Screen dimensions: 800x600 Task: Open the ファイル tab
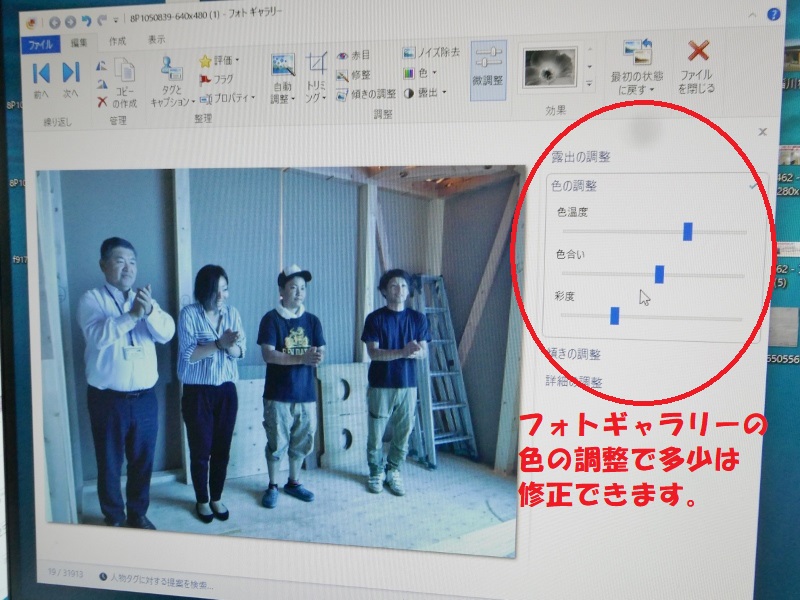(x=40, y=45)
